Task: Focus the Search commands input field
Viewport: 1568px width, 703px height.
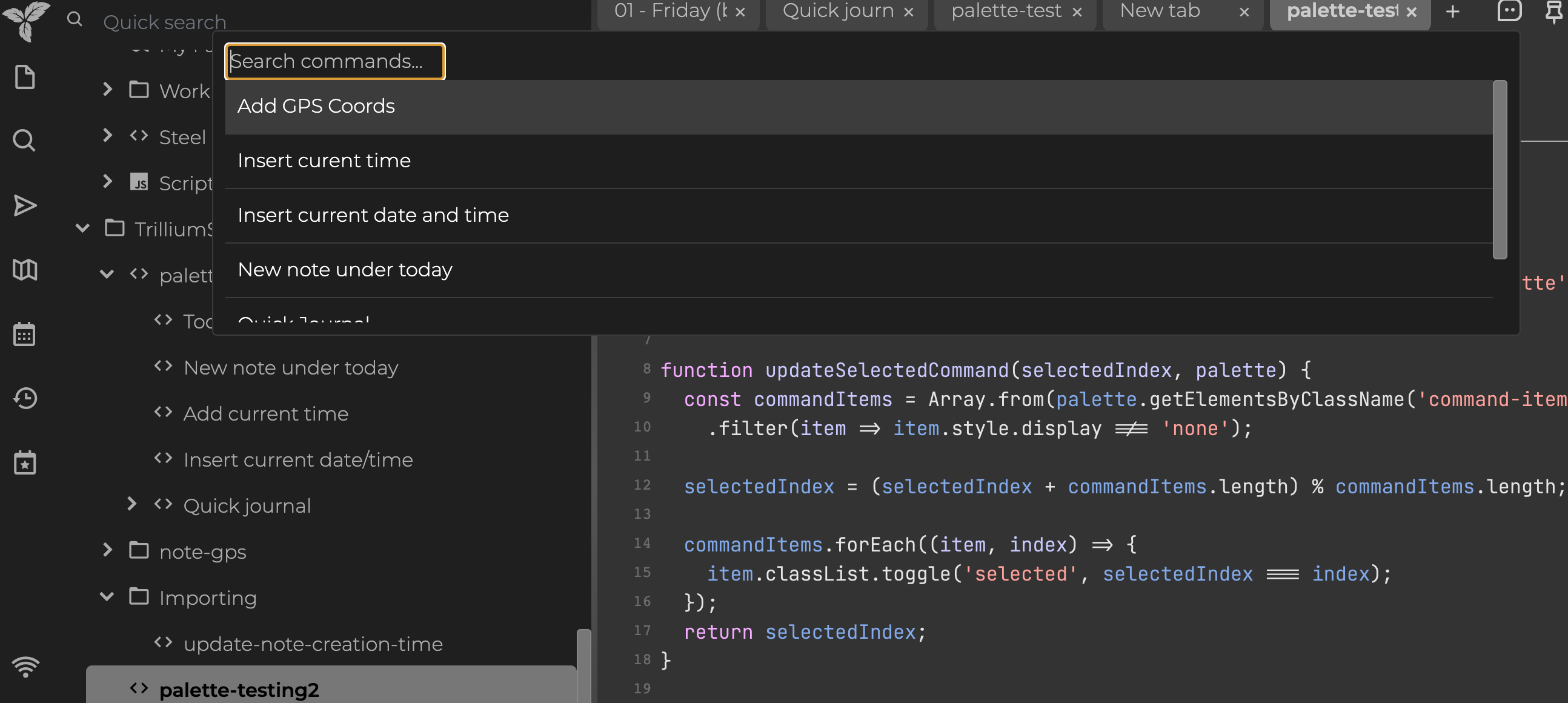Action: coord(335,61)
